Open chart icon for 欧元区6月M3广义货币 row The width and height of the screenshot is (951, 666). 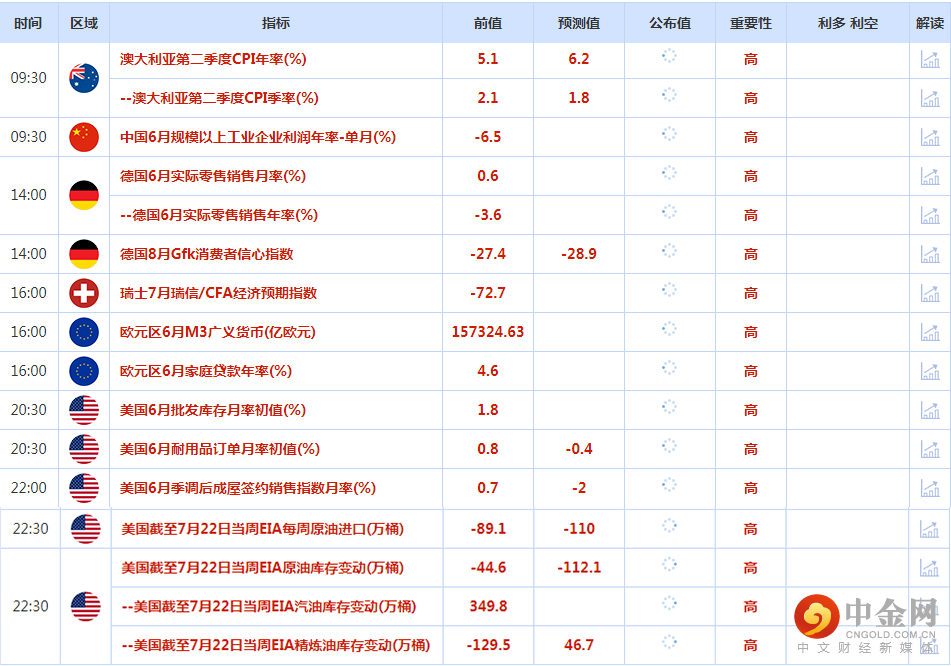[x=930, y=332]
